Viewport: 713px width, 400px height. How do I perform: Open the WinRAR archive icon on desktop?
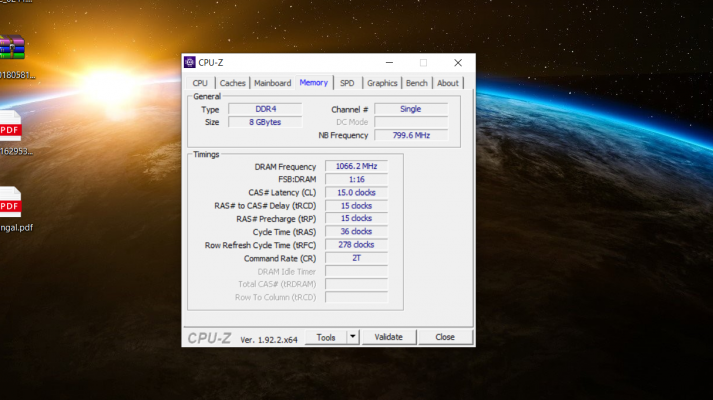[12, 47]
